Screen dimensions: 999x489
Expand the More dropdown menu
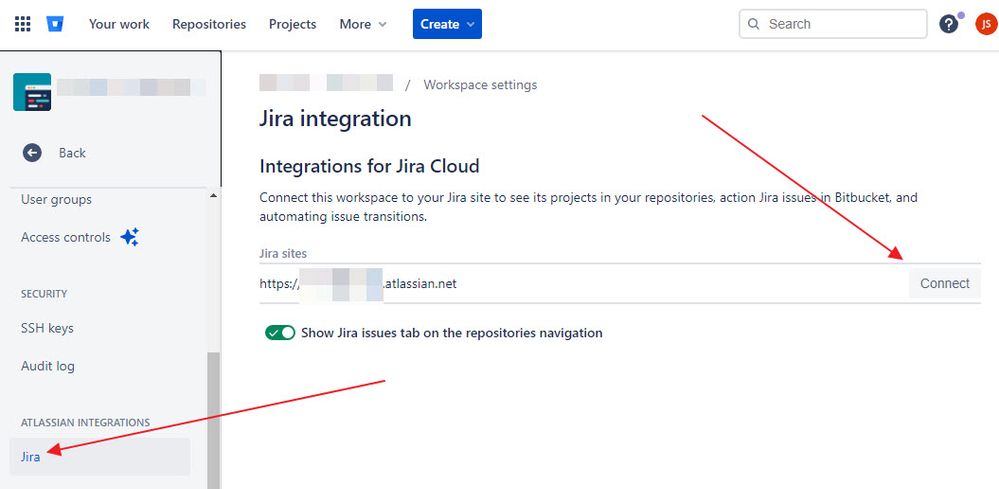tap(363, 24)
